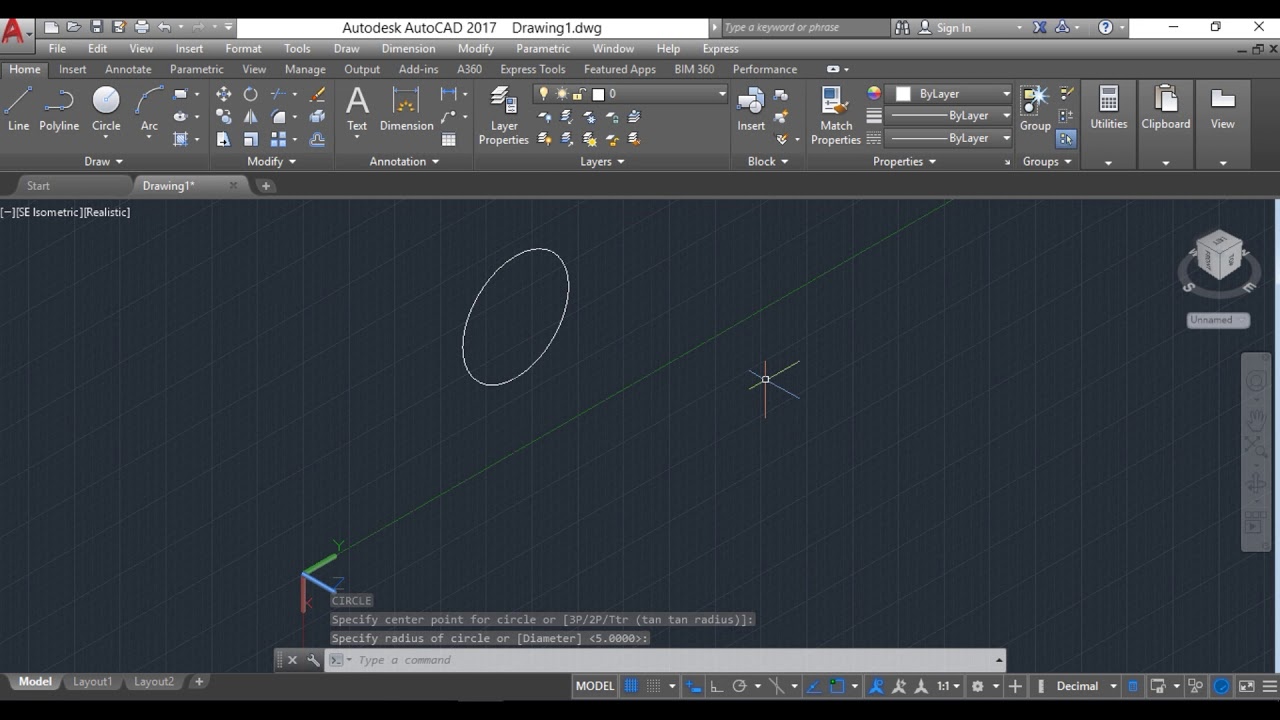Activate the Rotate tool
Screen dimensions: 1280x720
250,94
